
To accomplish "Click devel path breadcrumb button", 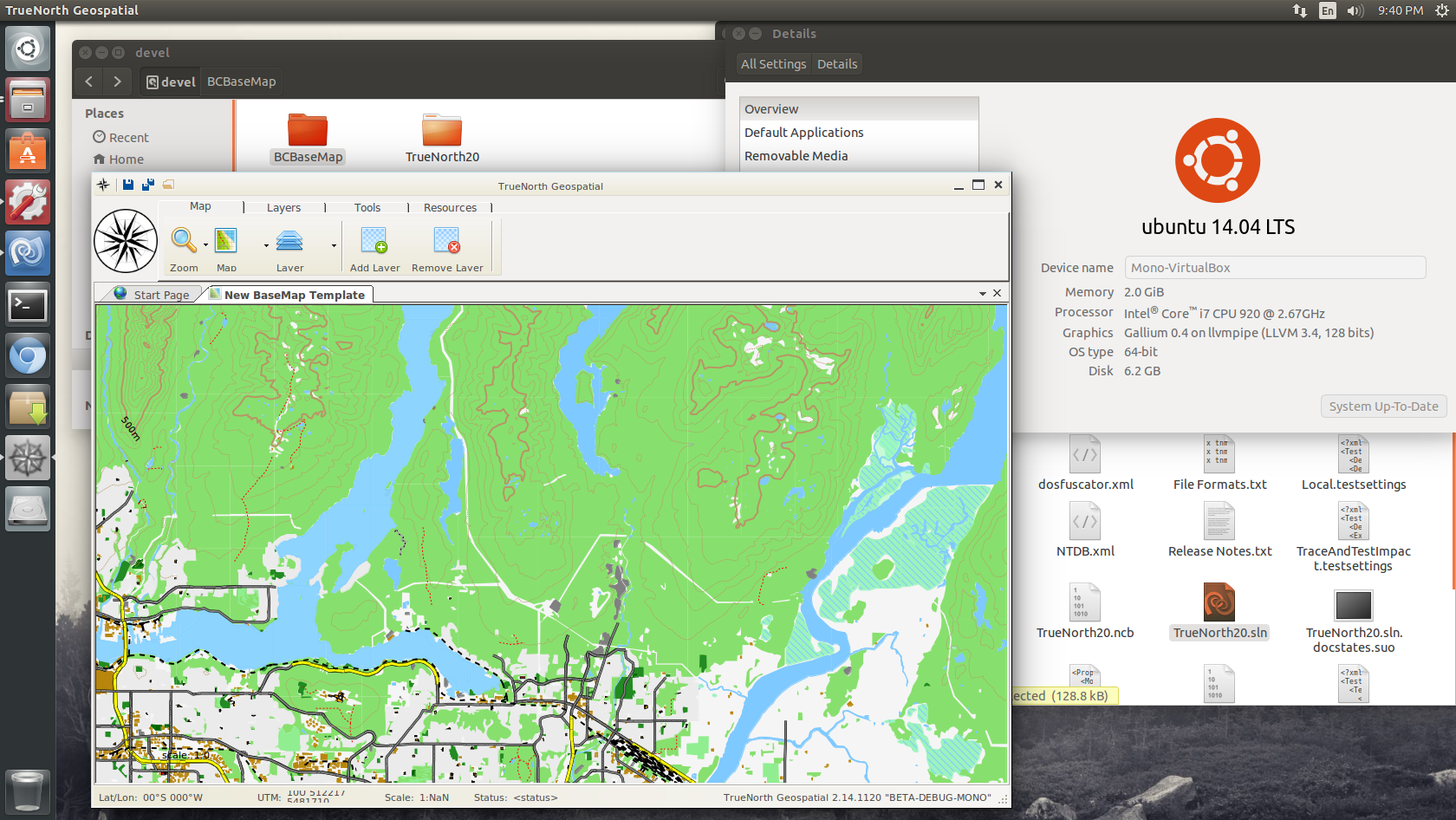I will click(171, 81).
